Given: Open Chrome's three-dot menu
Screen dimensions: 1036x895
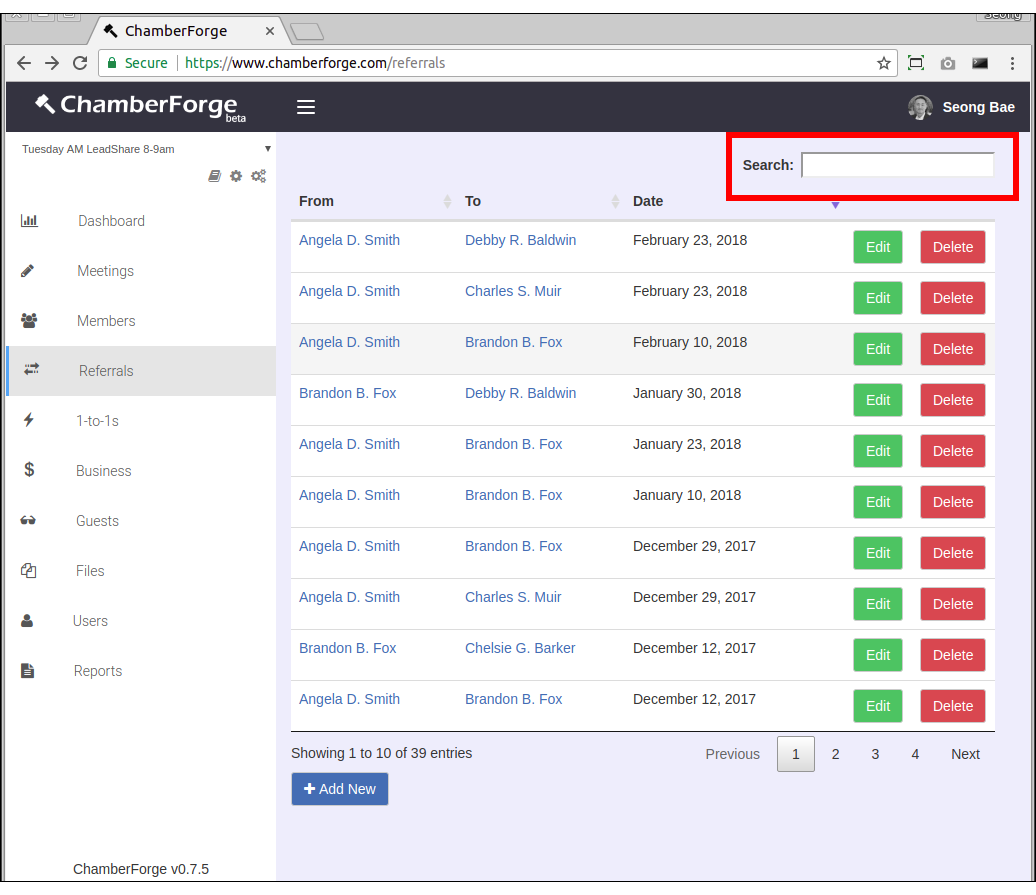Looking at the screenshot, I should click(1013, 63).
